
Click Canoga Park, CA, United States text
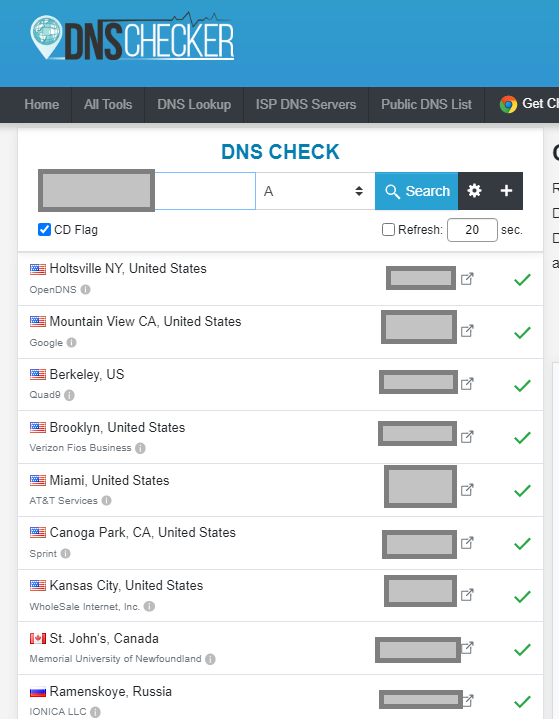[143, 532]
